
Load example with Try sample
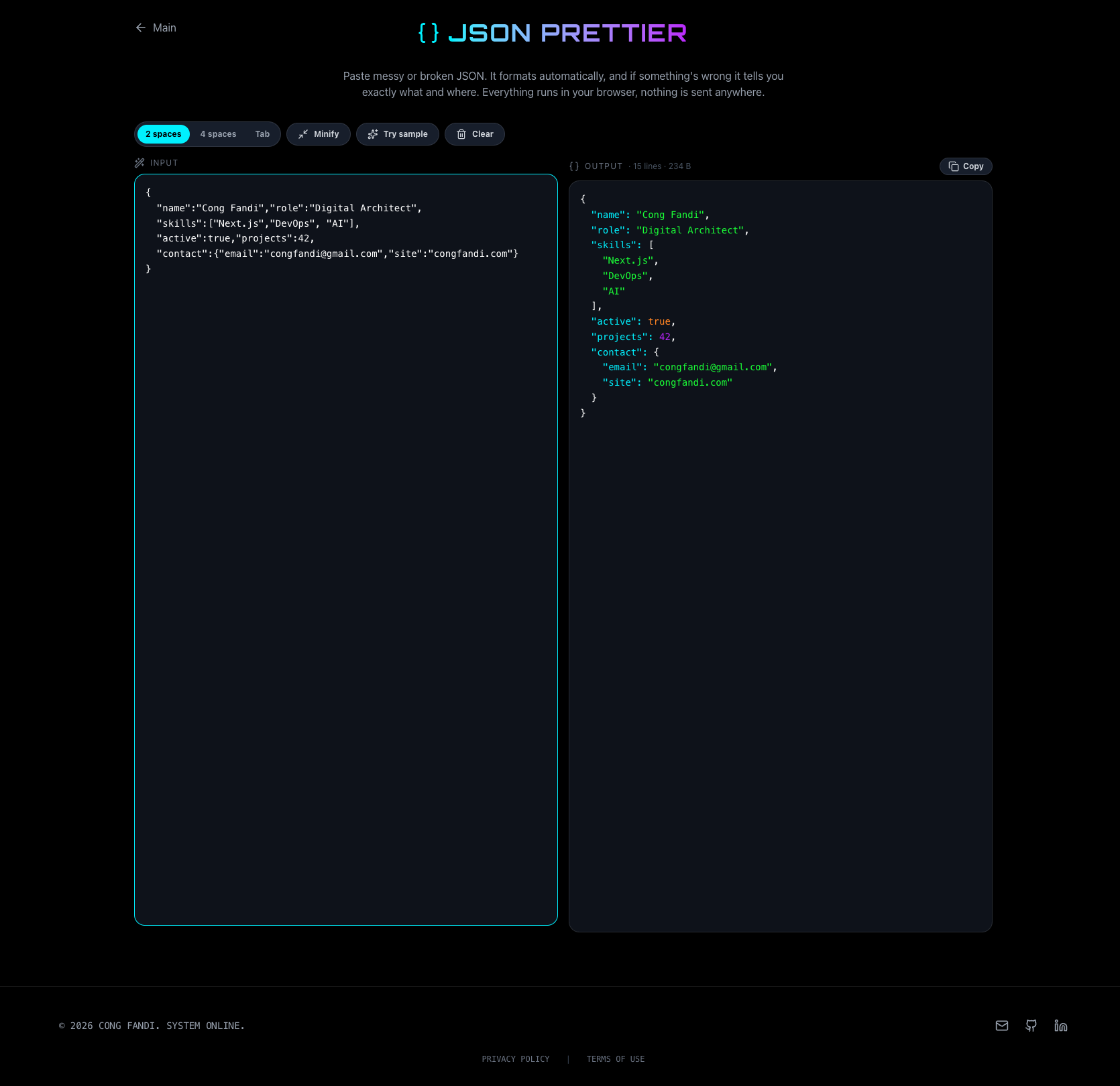pyautogui.click(x=398, y=134)
